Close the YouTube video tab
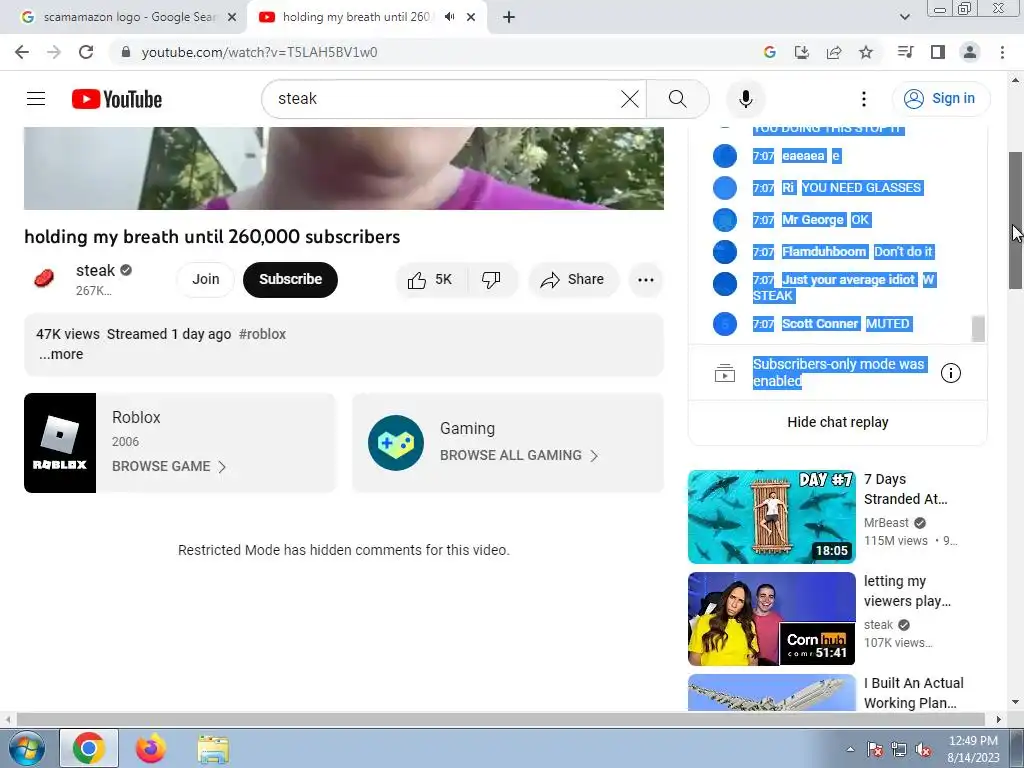The width and height of the screenshot is (1024, 768). pyautogui.click(x=471, y=18)
